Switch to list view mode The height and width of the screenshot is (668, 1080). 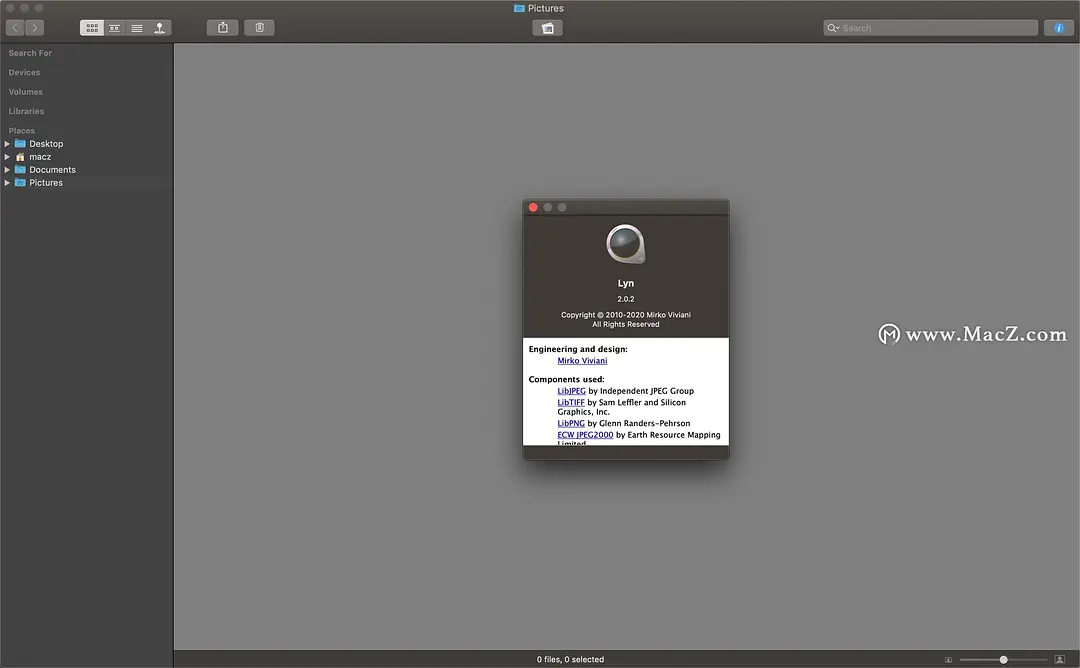137,28
